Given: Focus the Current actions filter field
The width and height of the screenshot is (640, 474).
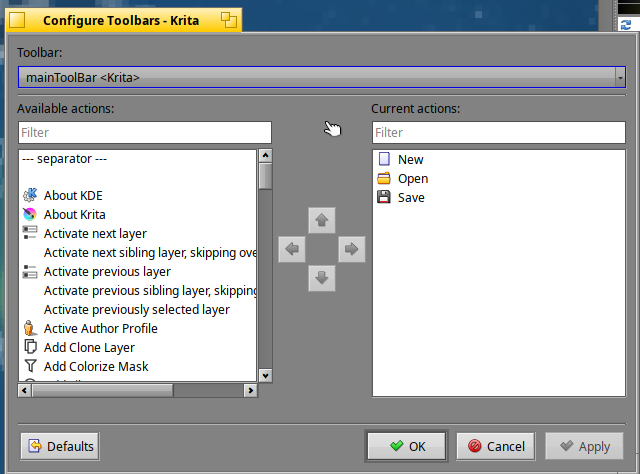Looking at the screenshot, I should click(499, 132).
